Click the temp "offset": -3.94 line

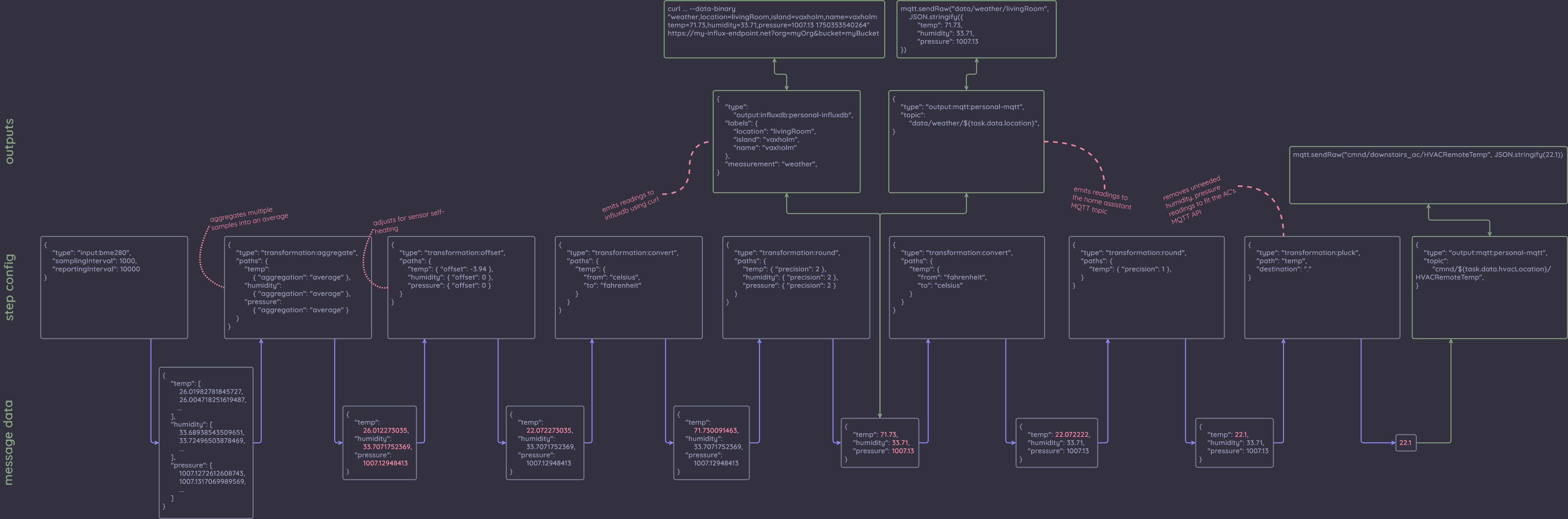451,269
